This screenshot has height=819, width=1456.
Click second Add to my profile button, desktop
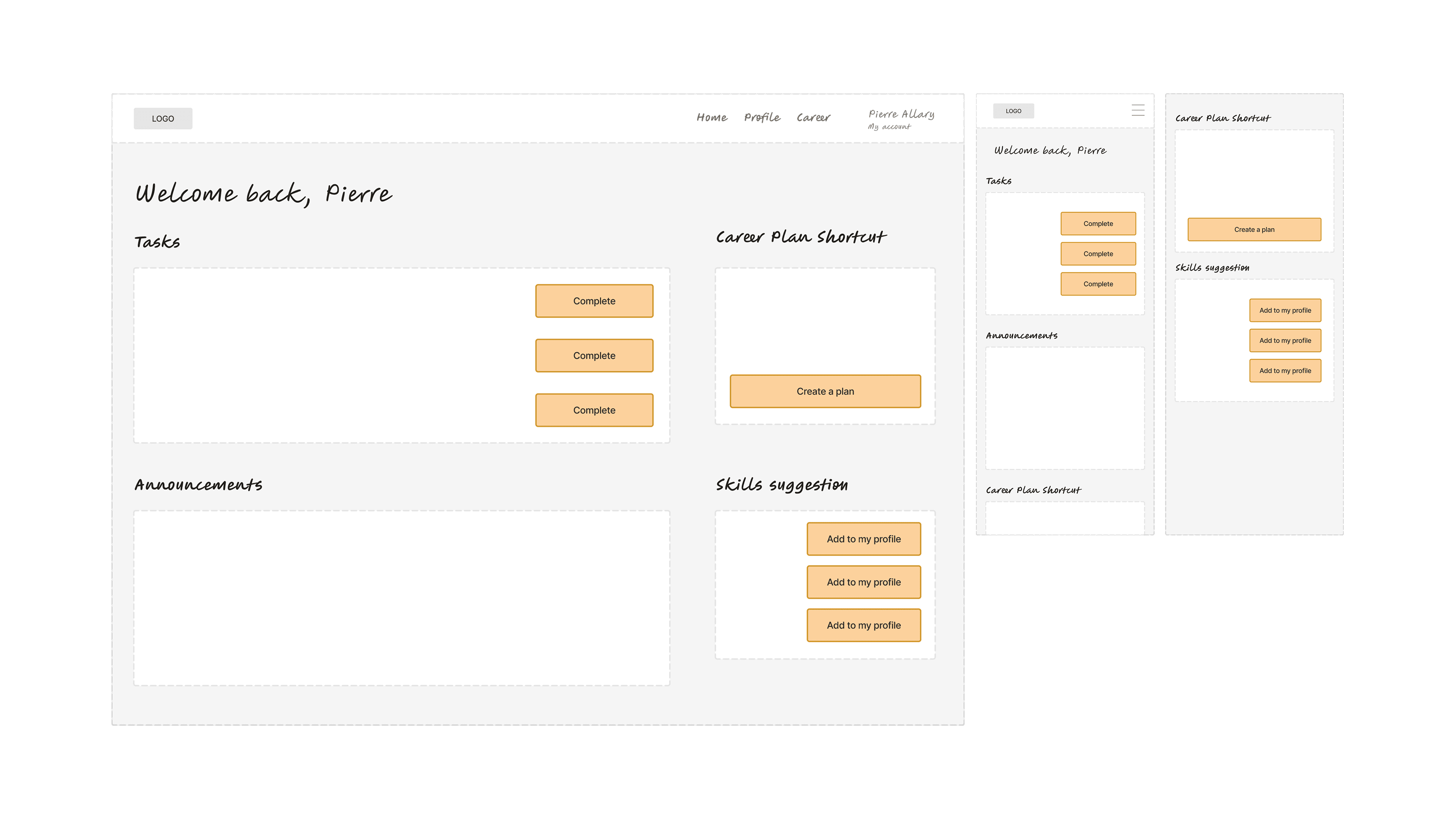coord(864,582)
